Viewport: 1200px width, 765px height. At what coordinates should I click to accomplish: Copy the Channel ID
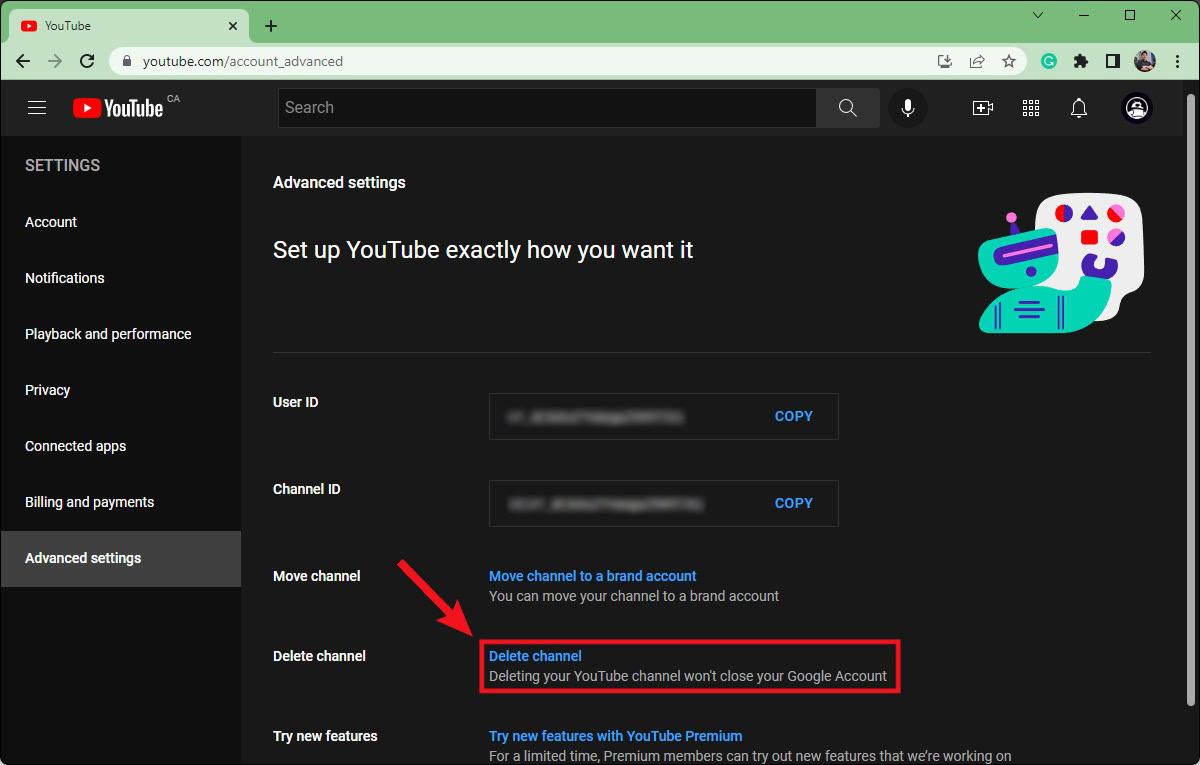tap(793, 503)
